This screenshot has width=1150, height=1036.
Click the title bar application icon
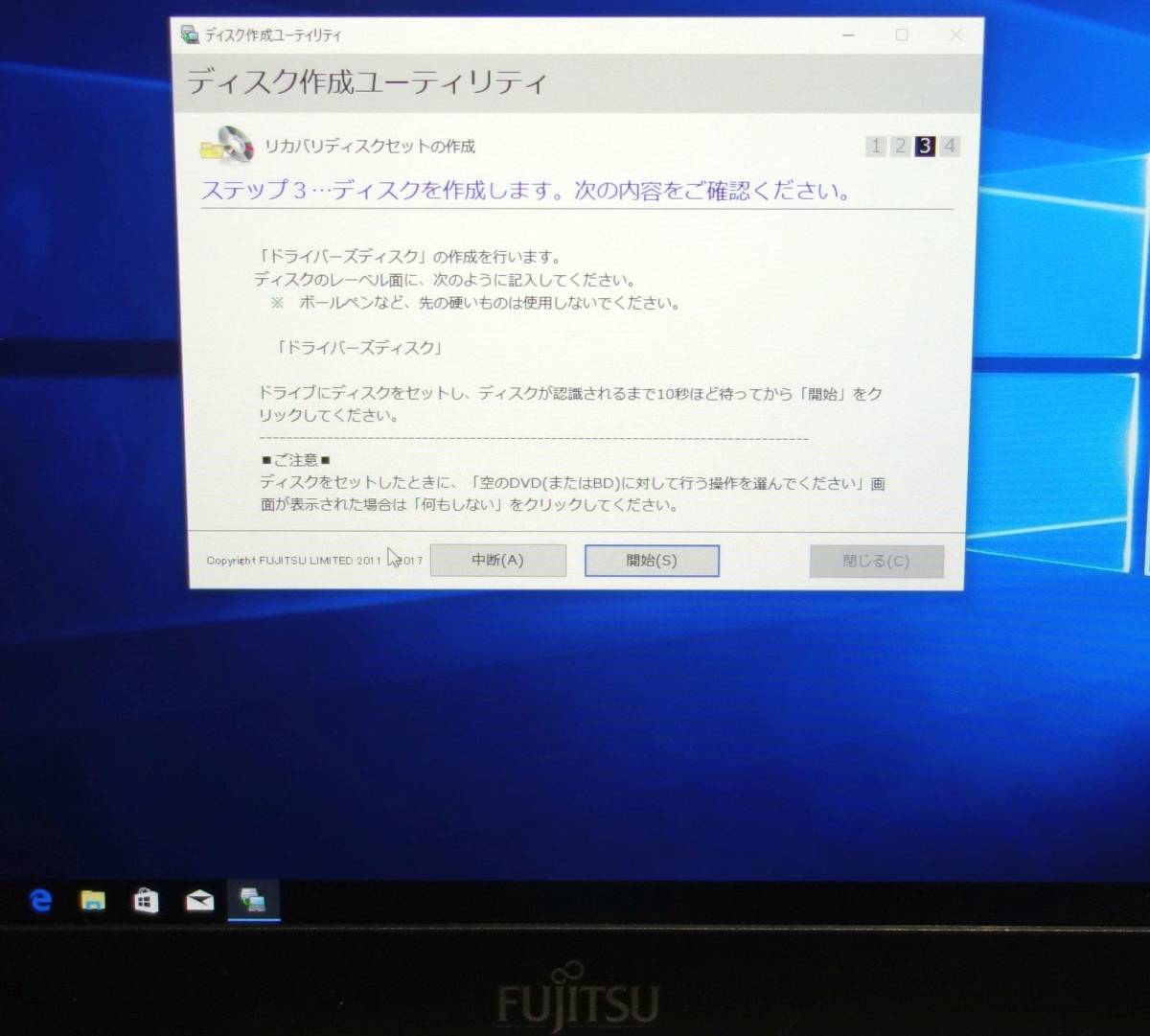click(190, 35)
